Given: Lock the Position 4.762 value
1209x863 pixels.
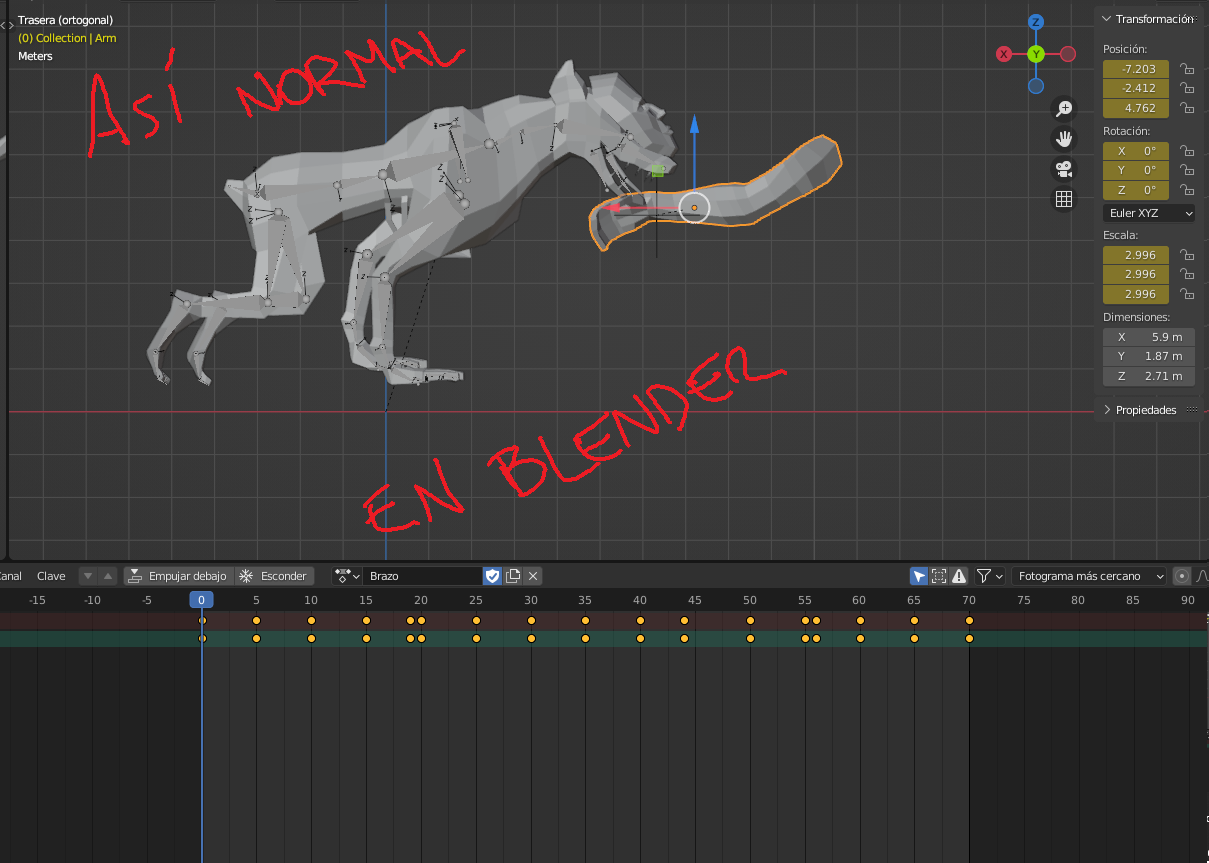Looking at the screenshot, I should (1186, 108).
